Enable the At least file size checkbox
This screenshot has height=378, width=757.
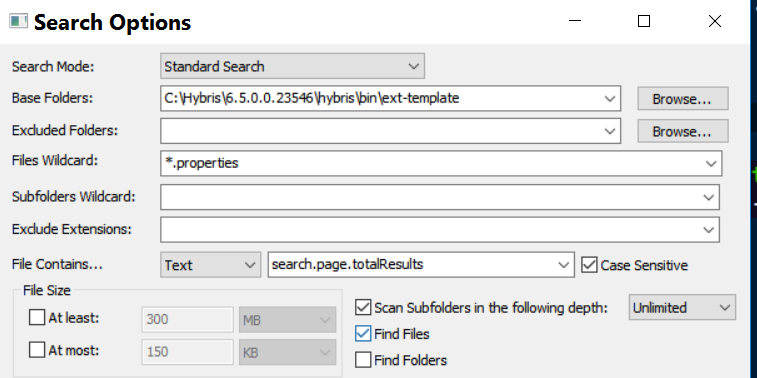coord(37,318)
